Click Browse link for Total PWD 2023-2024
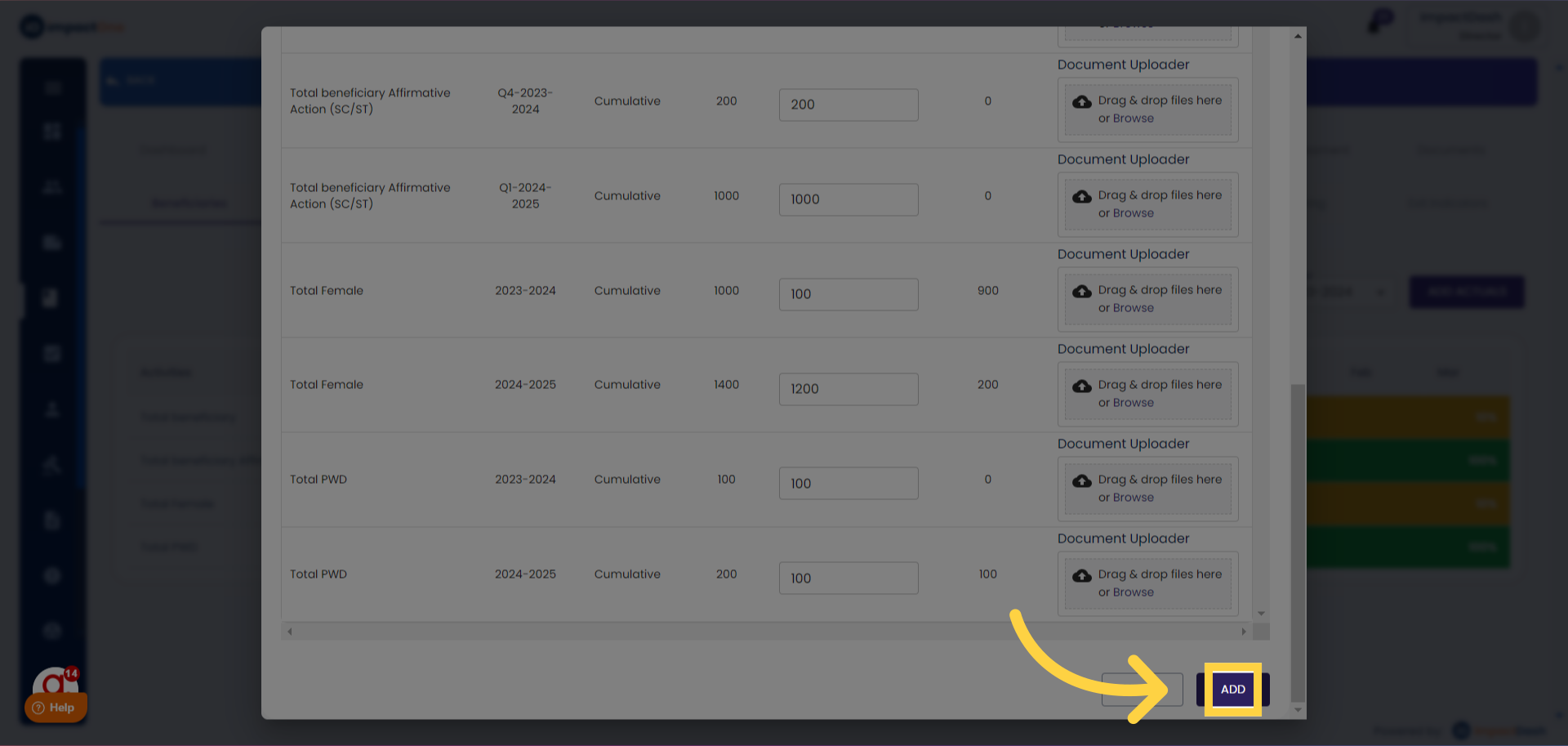Image resolution: width=1568 pixels, height=746 pixels. click(x=1133, y=498)
